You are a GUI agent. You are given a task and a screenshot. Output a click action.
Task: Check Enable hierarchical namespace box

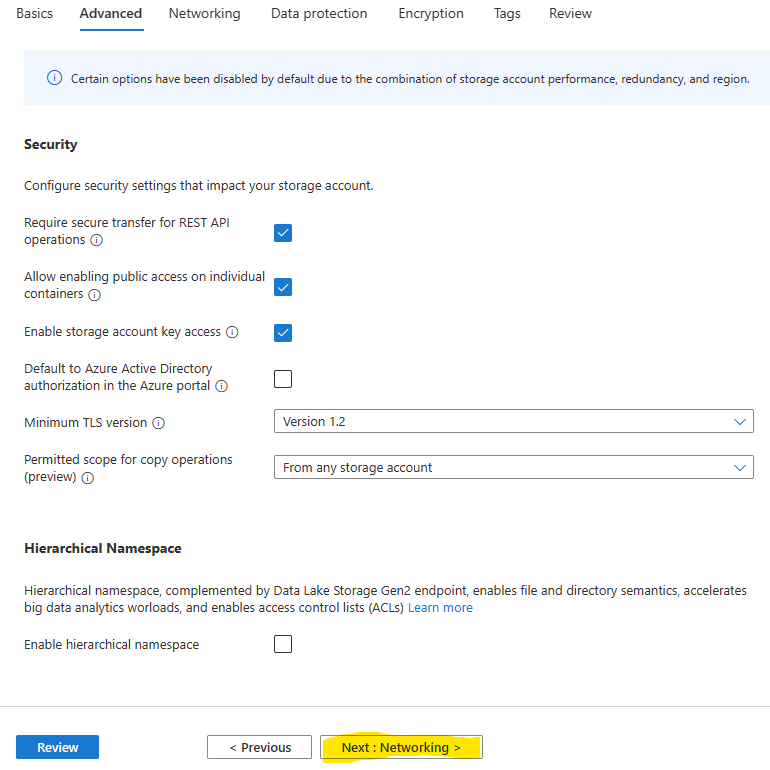(x=283, y=644)
